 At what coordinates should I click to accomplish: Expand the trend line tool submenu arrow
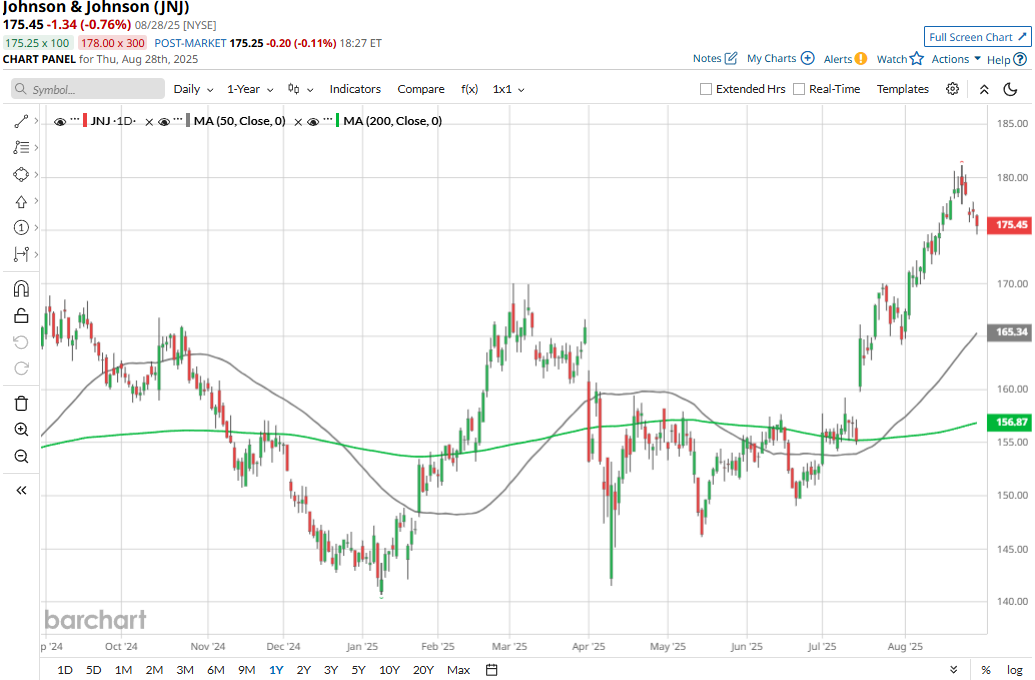36,121
